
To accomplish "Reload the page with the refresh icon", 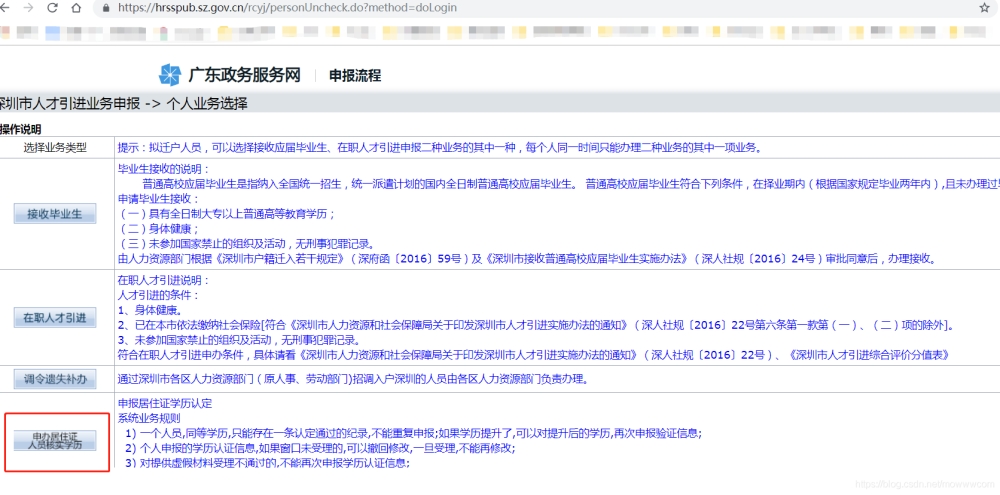I will 52,8.
